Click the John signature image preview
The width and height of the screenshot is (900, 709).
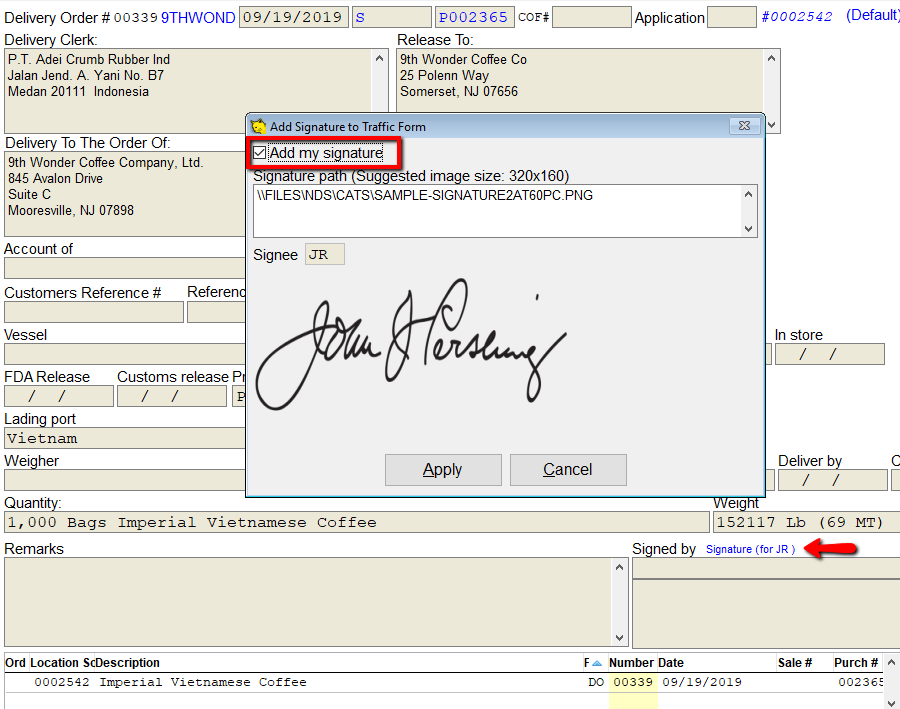[x=412, y=344]
